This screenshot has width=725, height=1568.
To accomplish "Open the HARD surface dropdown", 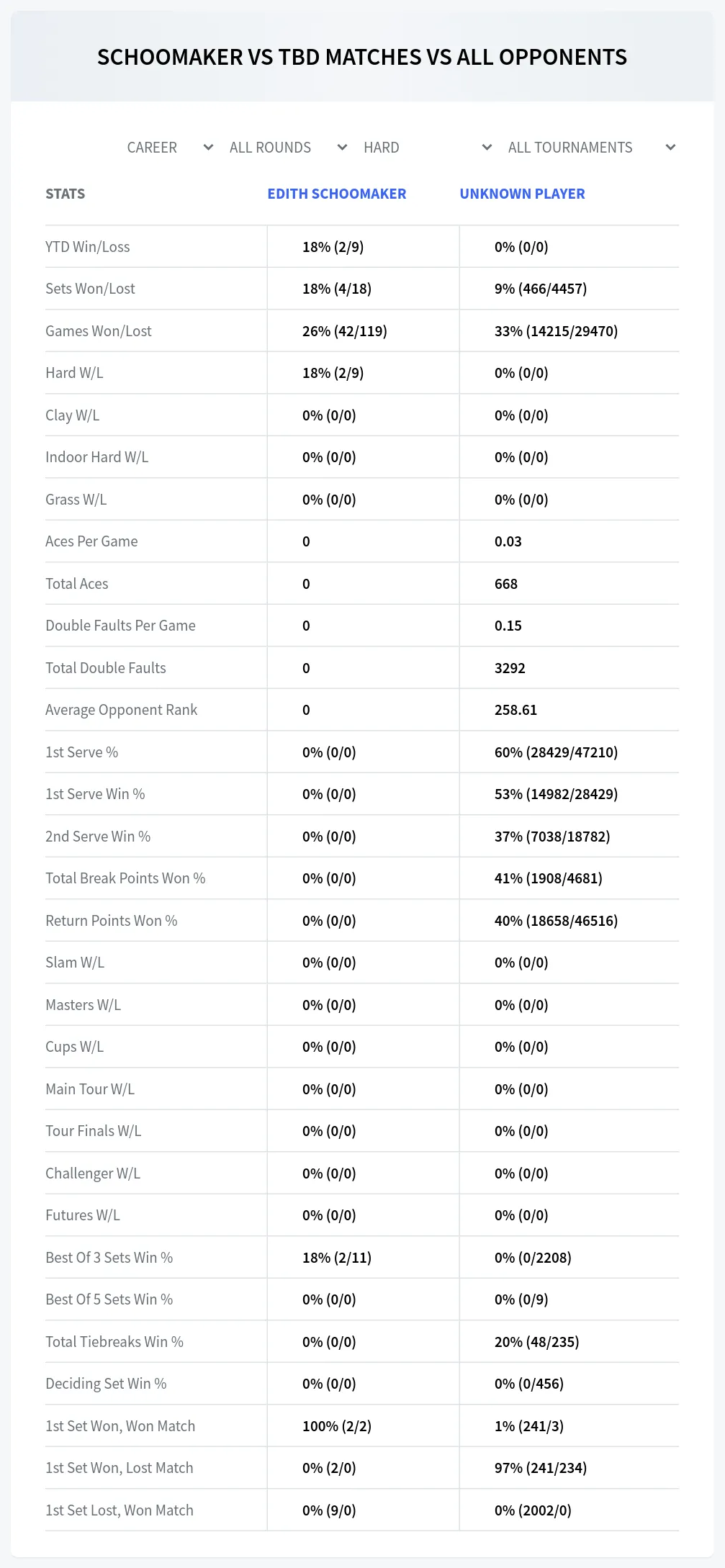I will [428, 148].
